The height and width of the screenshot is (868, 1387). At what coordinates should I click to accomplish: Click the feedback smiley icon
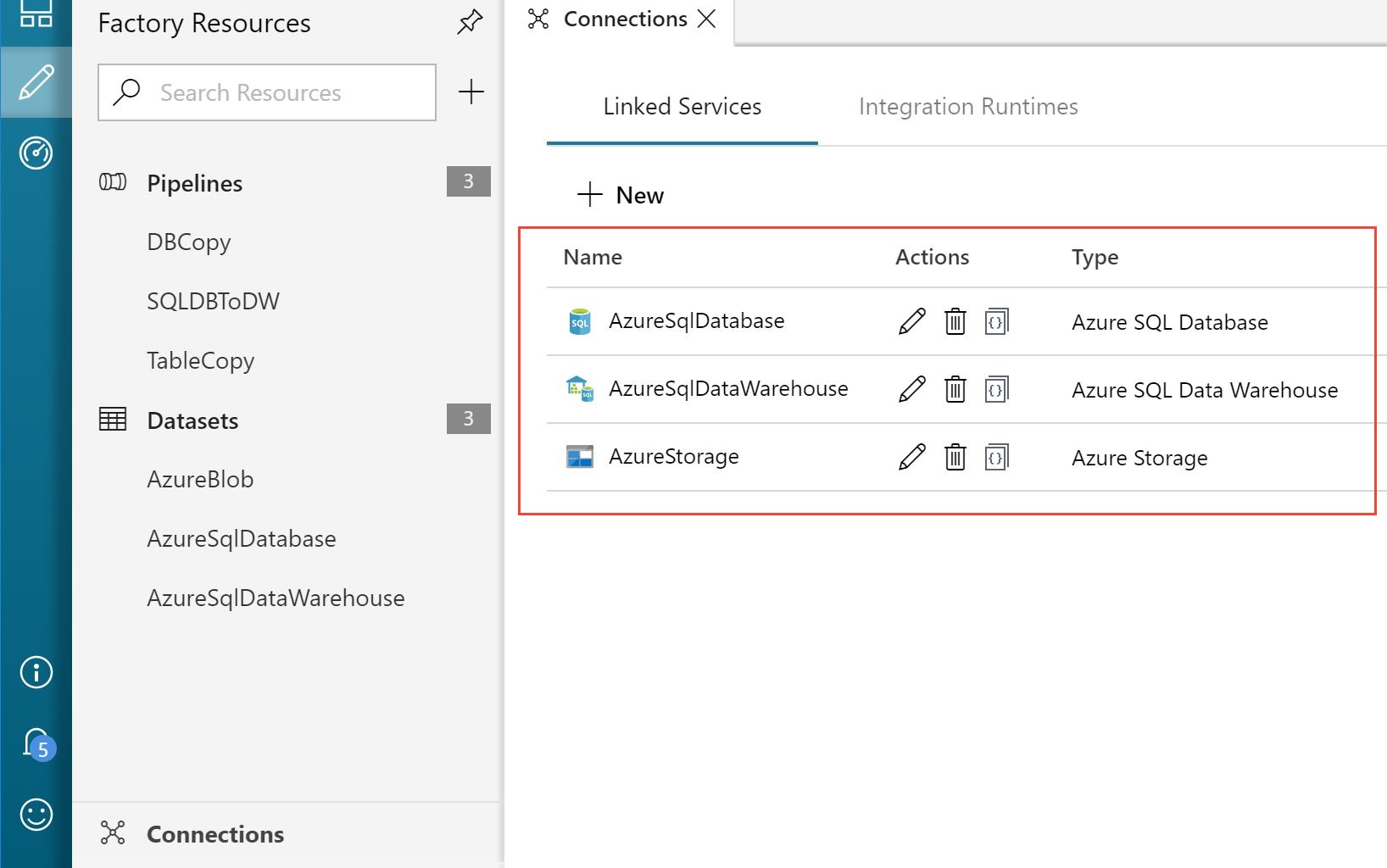pos(36,815)
